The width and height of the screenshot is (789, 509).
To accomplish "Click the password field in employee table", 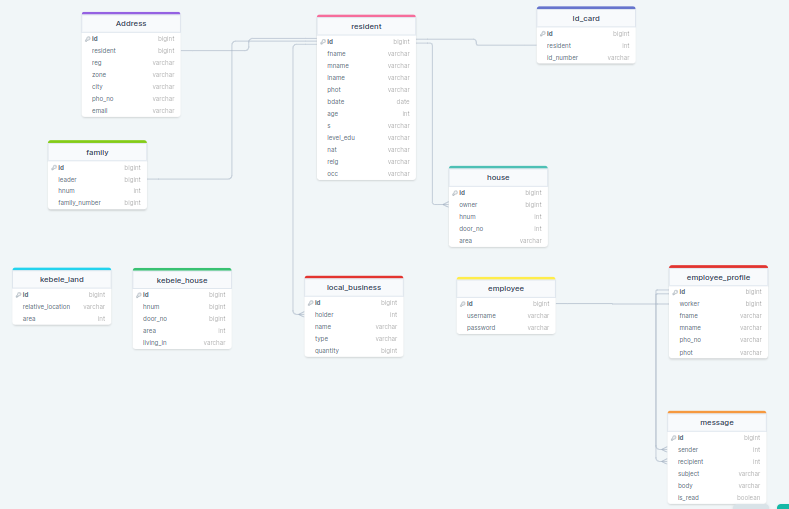I will [506, 328].
